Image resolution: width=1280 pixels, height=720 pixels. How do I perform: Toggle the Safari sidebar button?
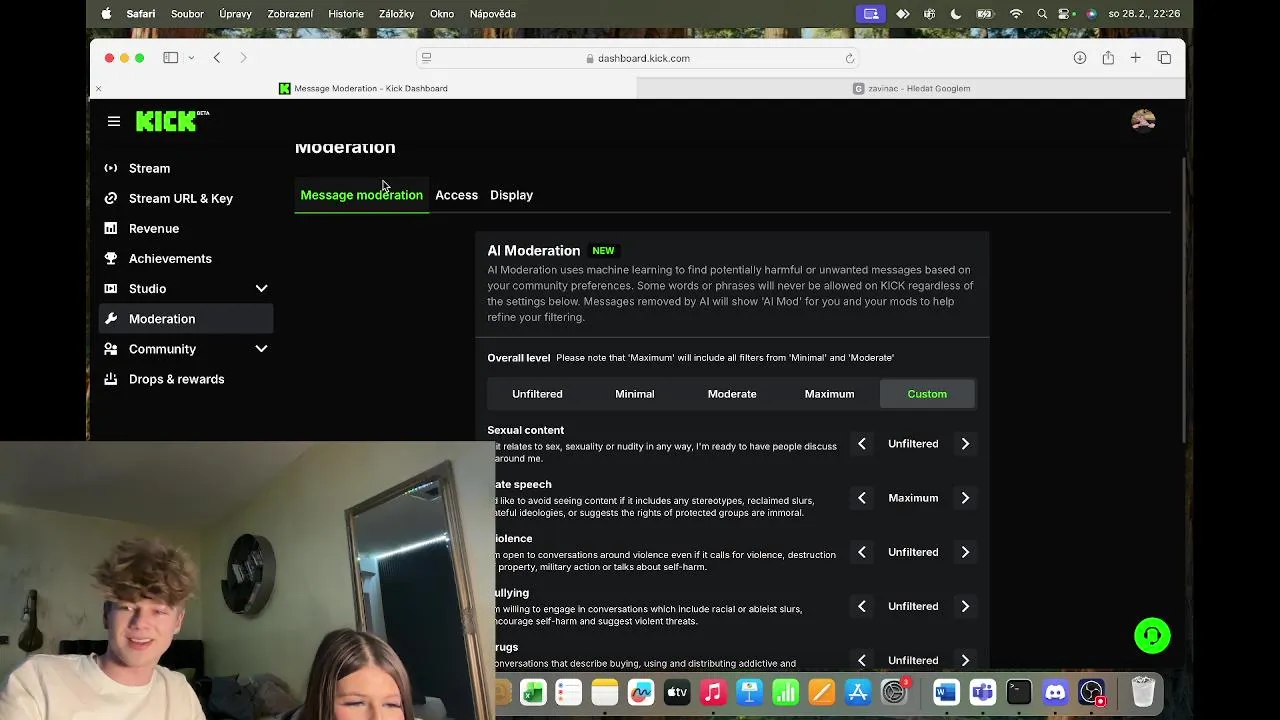(171, 58)
